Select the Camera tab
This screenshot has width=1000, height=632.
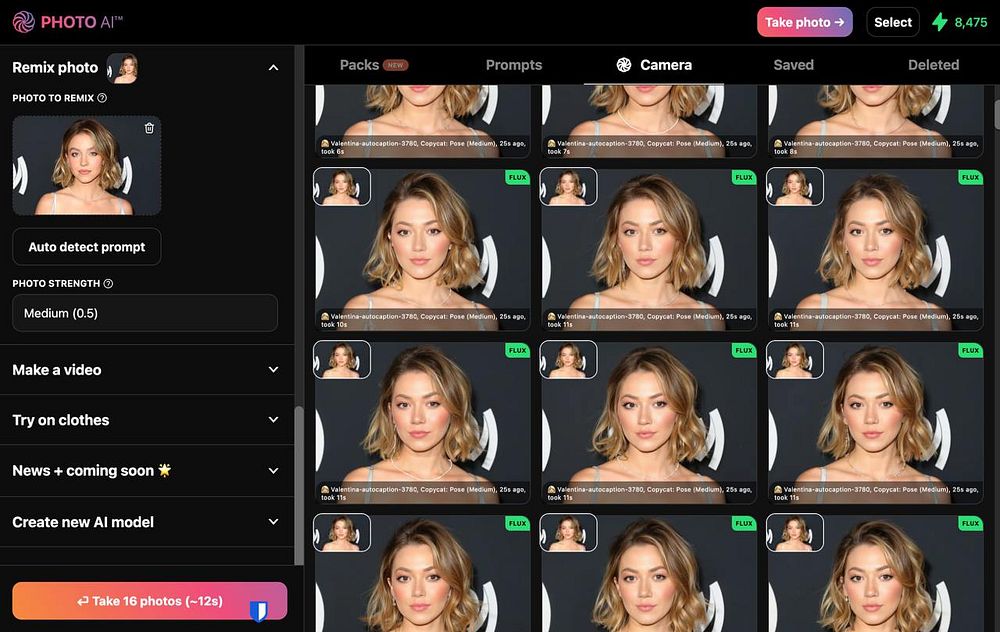(x=654, y=65)
